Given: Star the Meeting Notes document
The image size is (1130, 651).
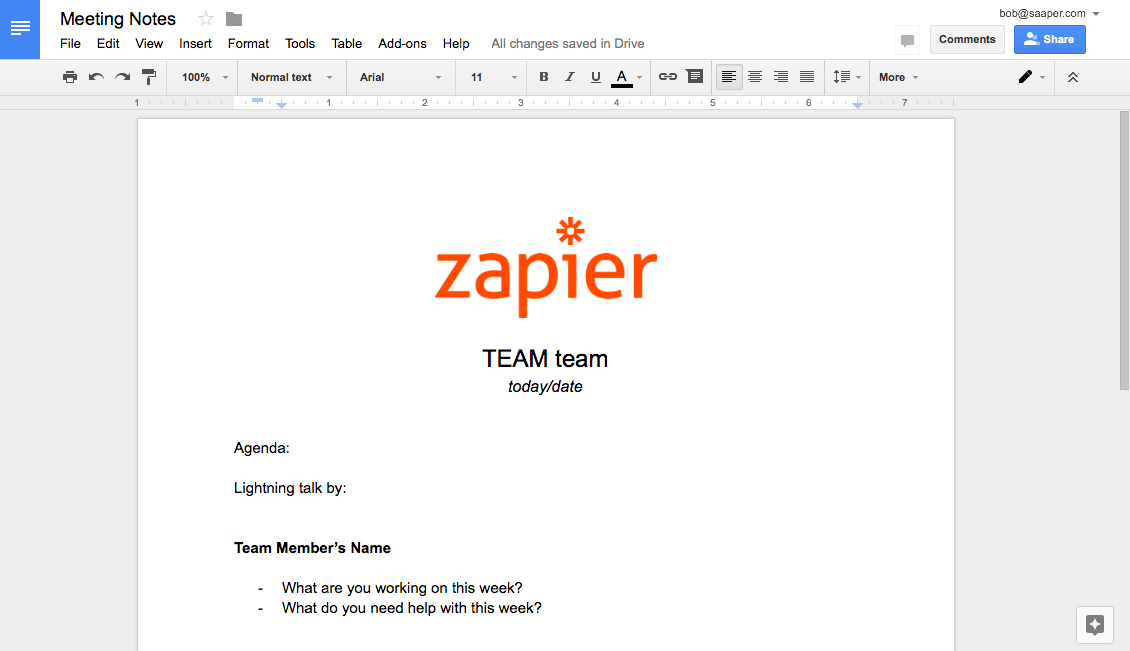Looking at the screenshot, I should pyautogui.click(x=206, y=19).
